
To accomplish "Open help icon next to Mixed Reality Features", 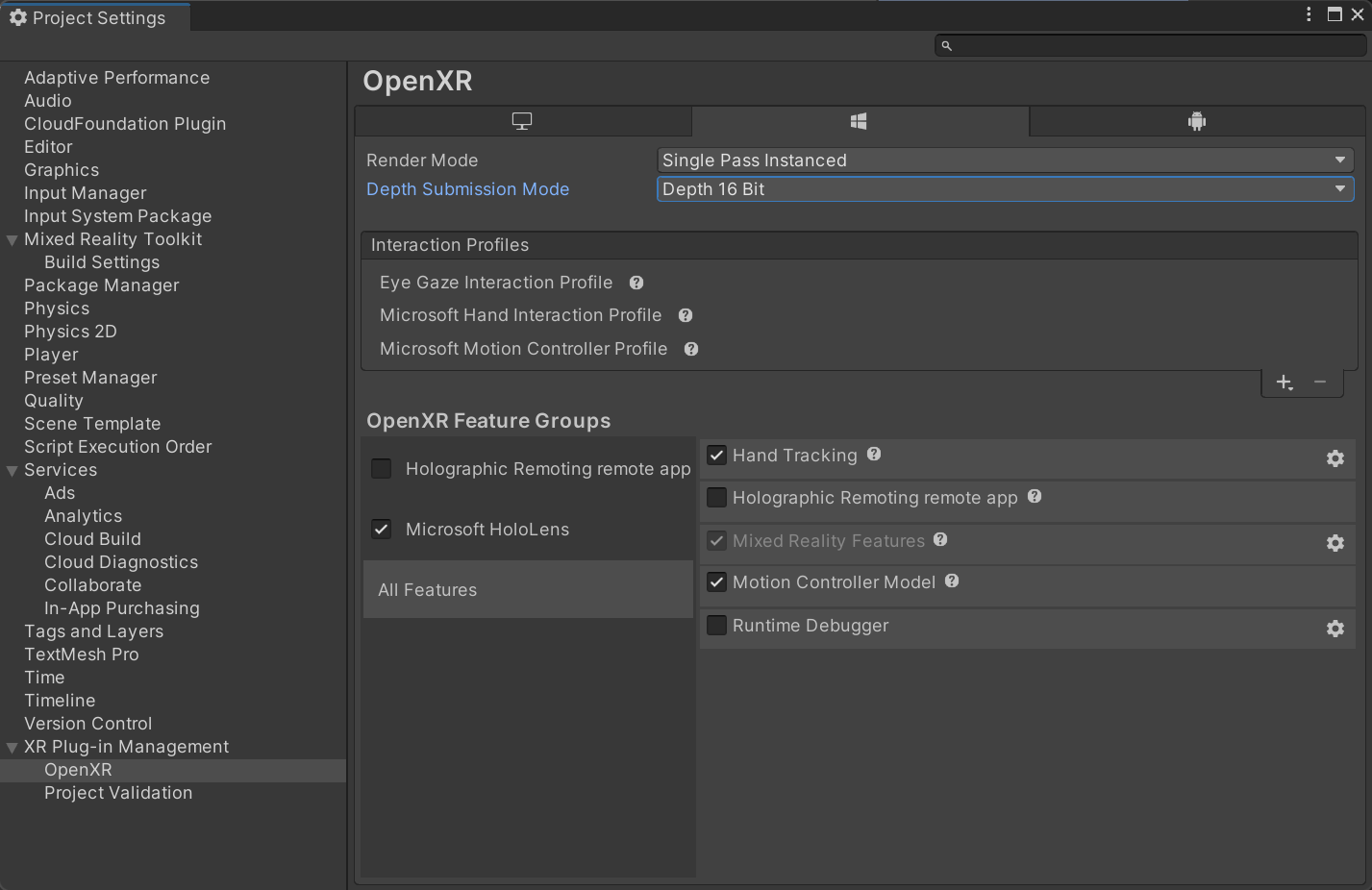I will (x=940, y=539).
